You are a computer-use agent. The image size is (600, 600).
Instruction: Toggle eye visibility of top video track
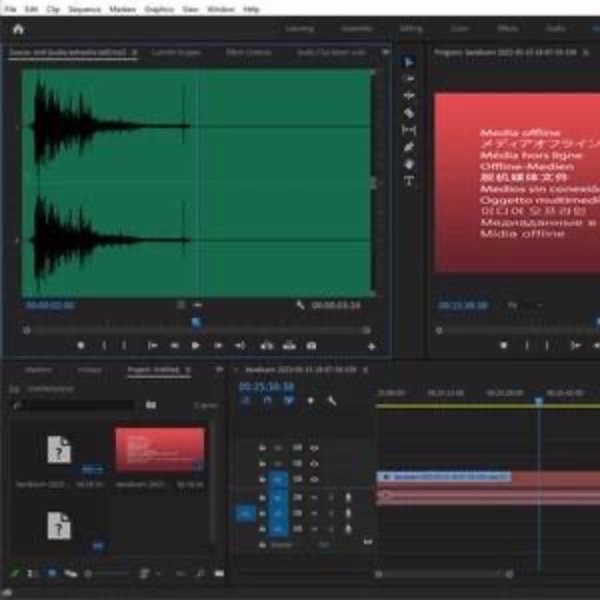(x=314, y=448)
